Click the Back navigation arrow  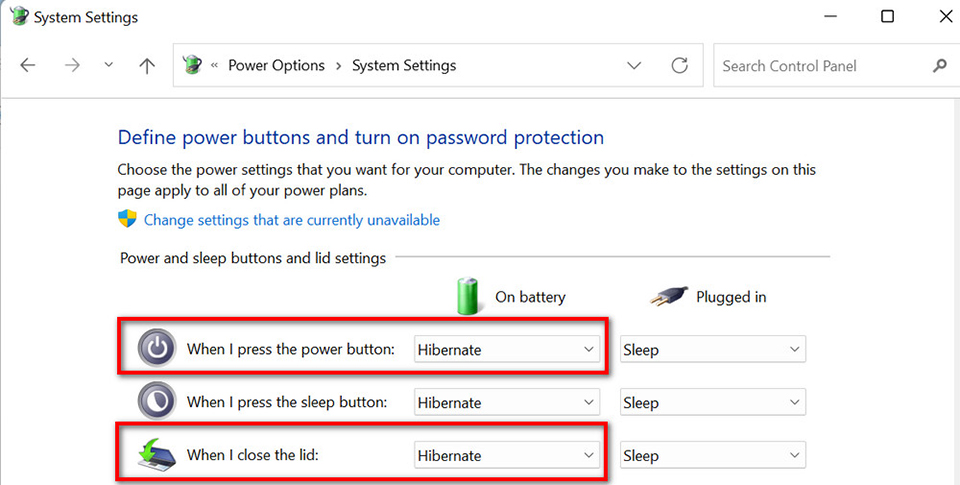click(x=28, y=66)
